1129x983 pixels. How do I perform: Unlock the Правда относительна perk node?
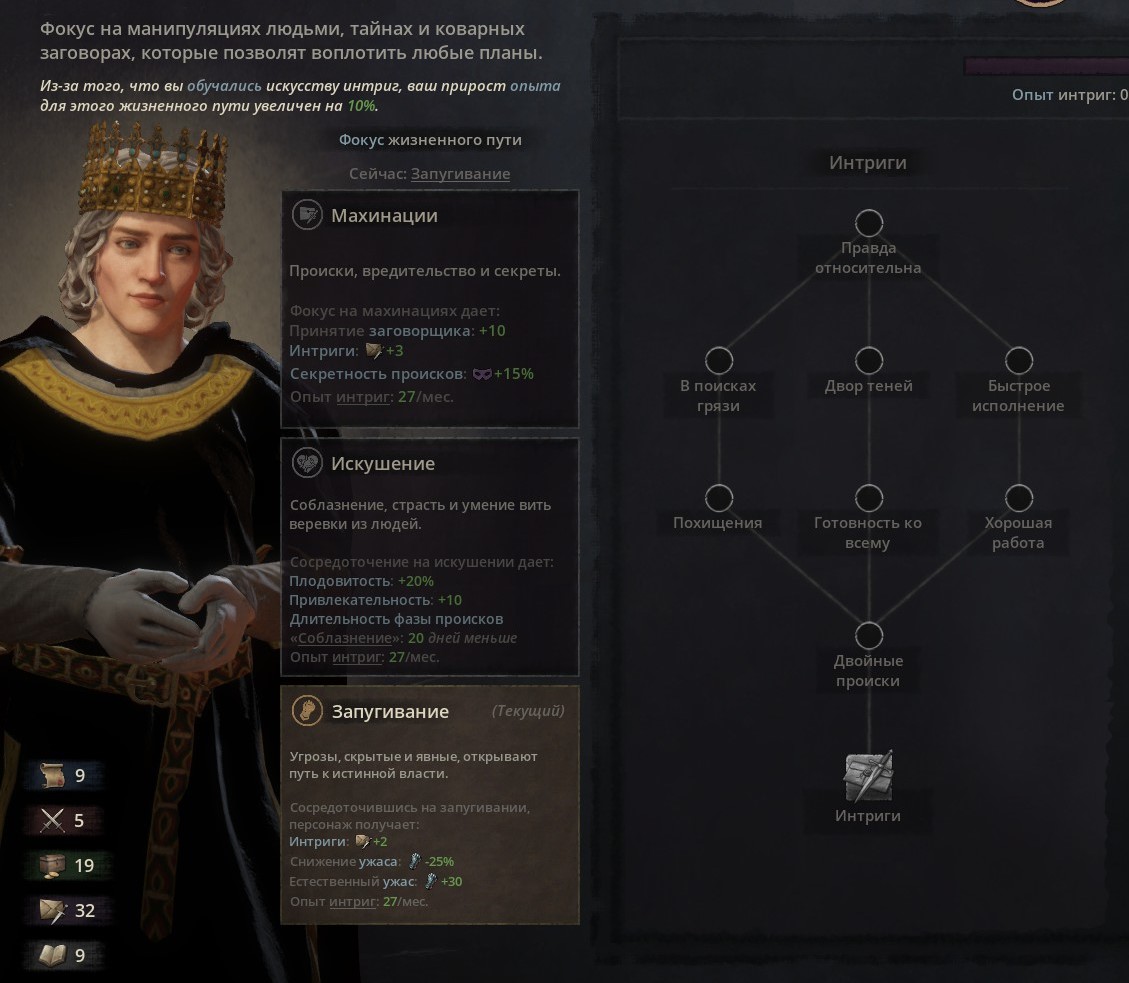(x=869, y=223)
